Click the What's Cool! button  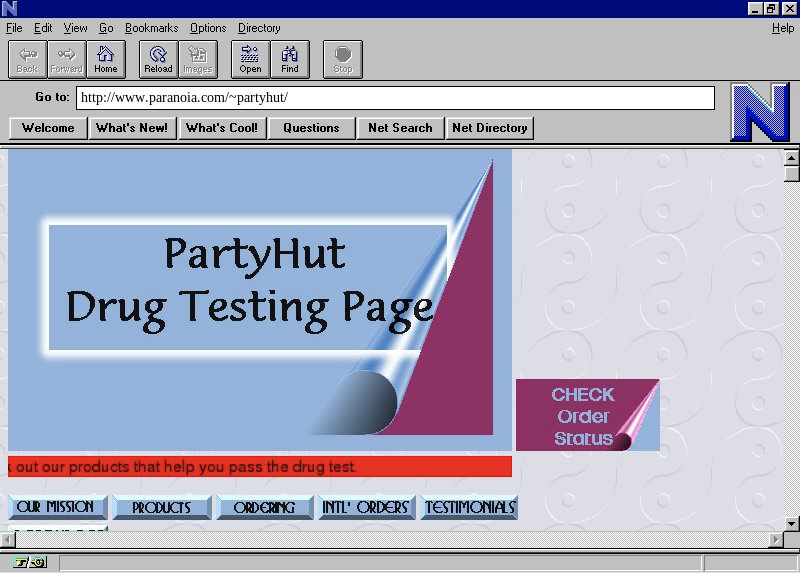221,128
